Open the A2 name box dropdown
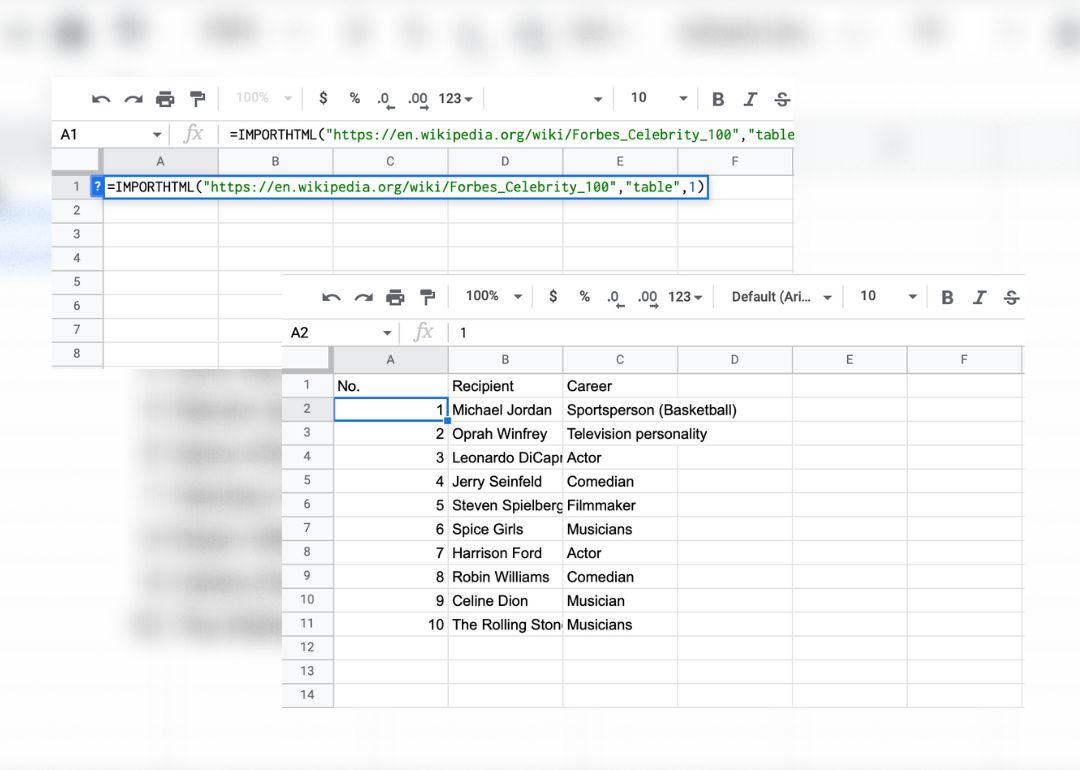1080x770 pixels. pyautogui.click(x=387, y=333)
